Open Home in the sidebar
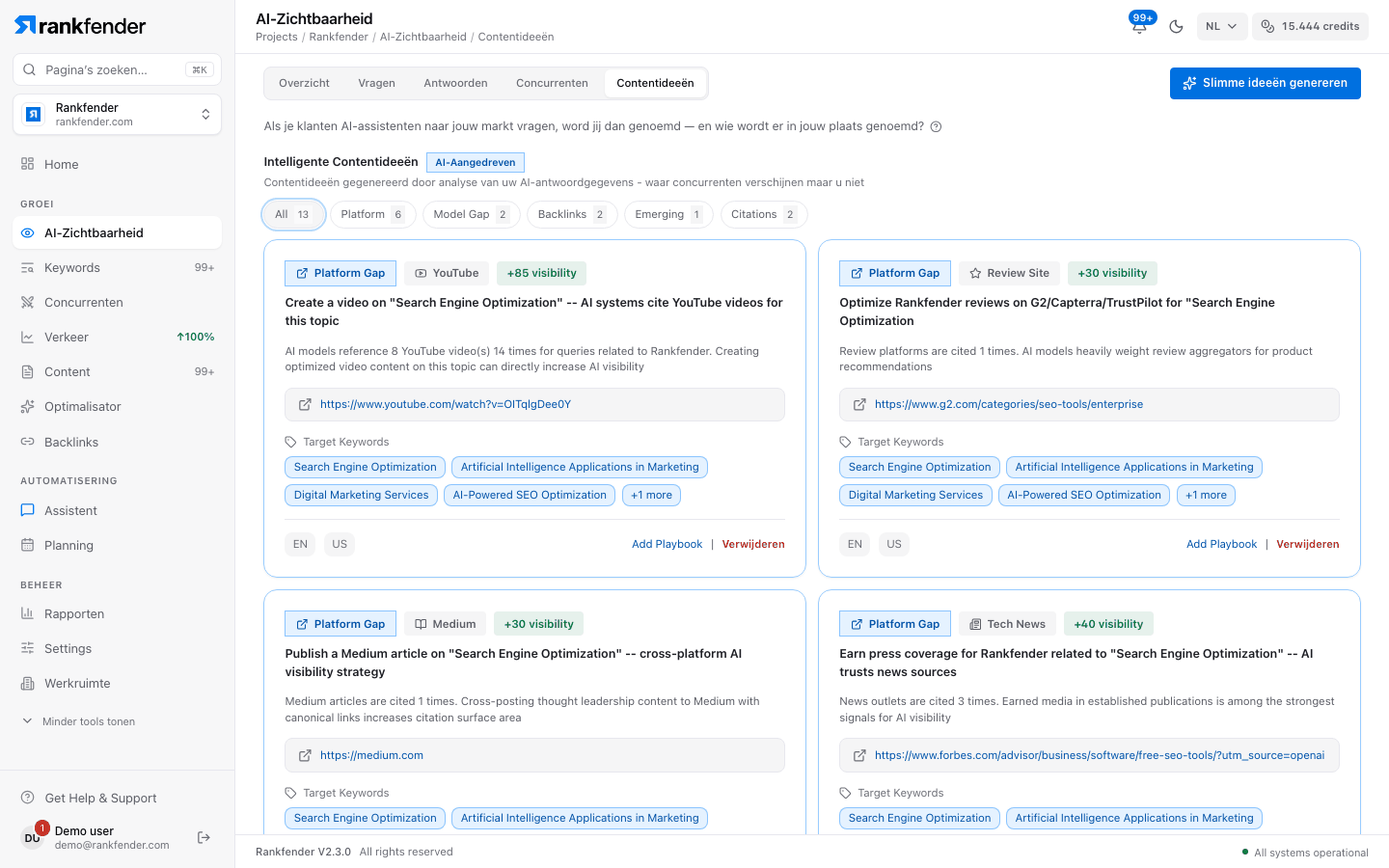Screen dimensions: 1389x868 point(117,164)
